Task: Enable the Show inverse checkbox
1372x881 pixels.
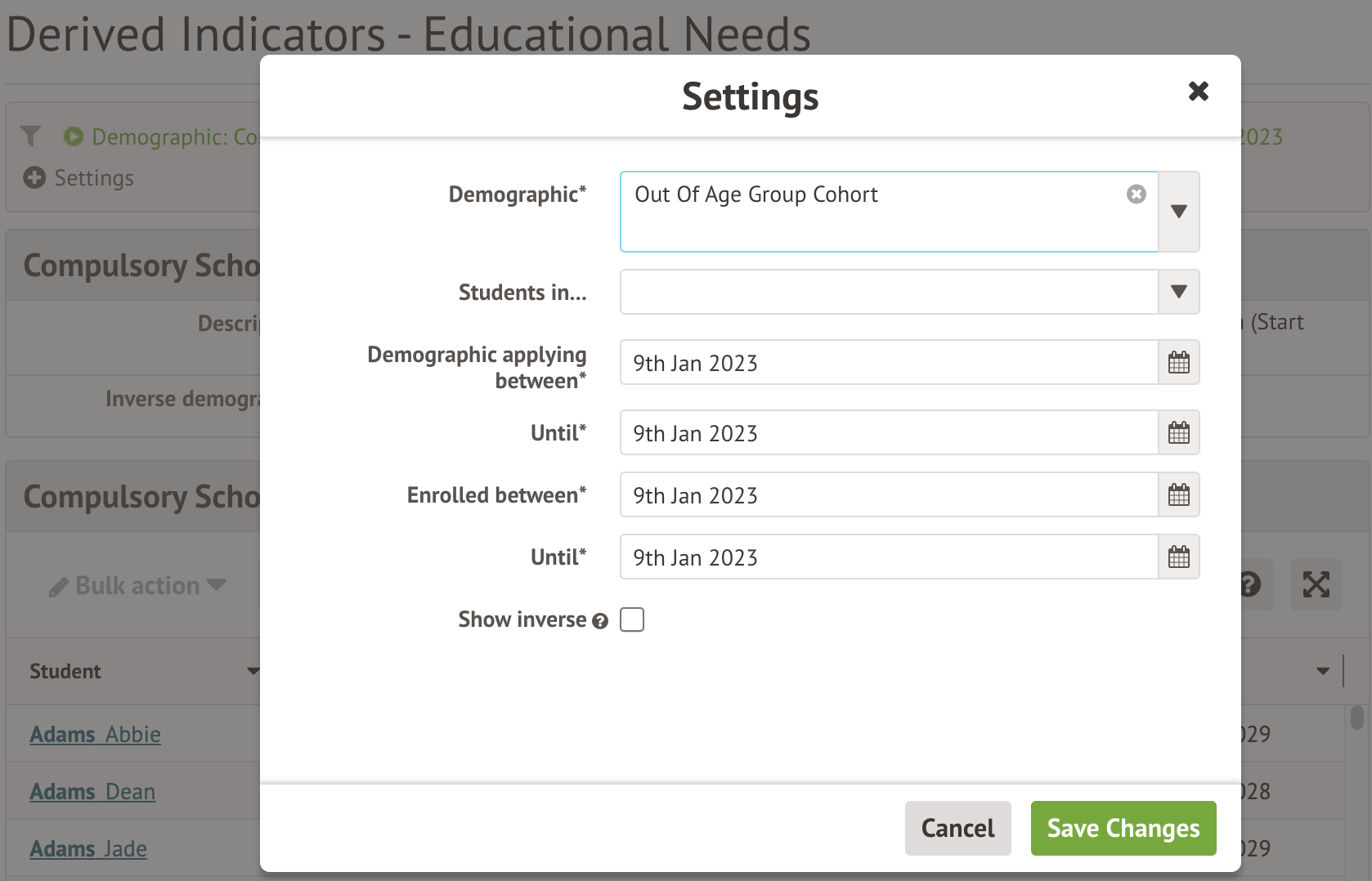Action: pyautogui.click(x=632, y=620)
